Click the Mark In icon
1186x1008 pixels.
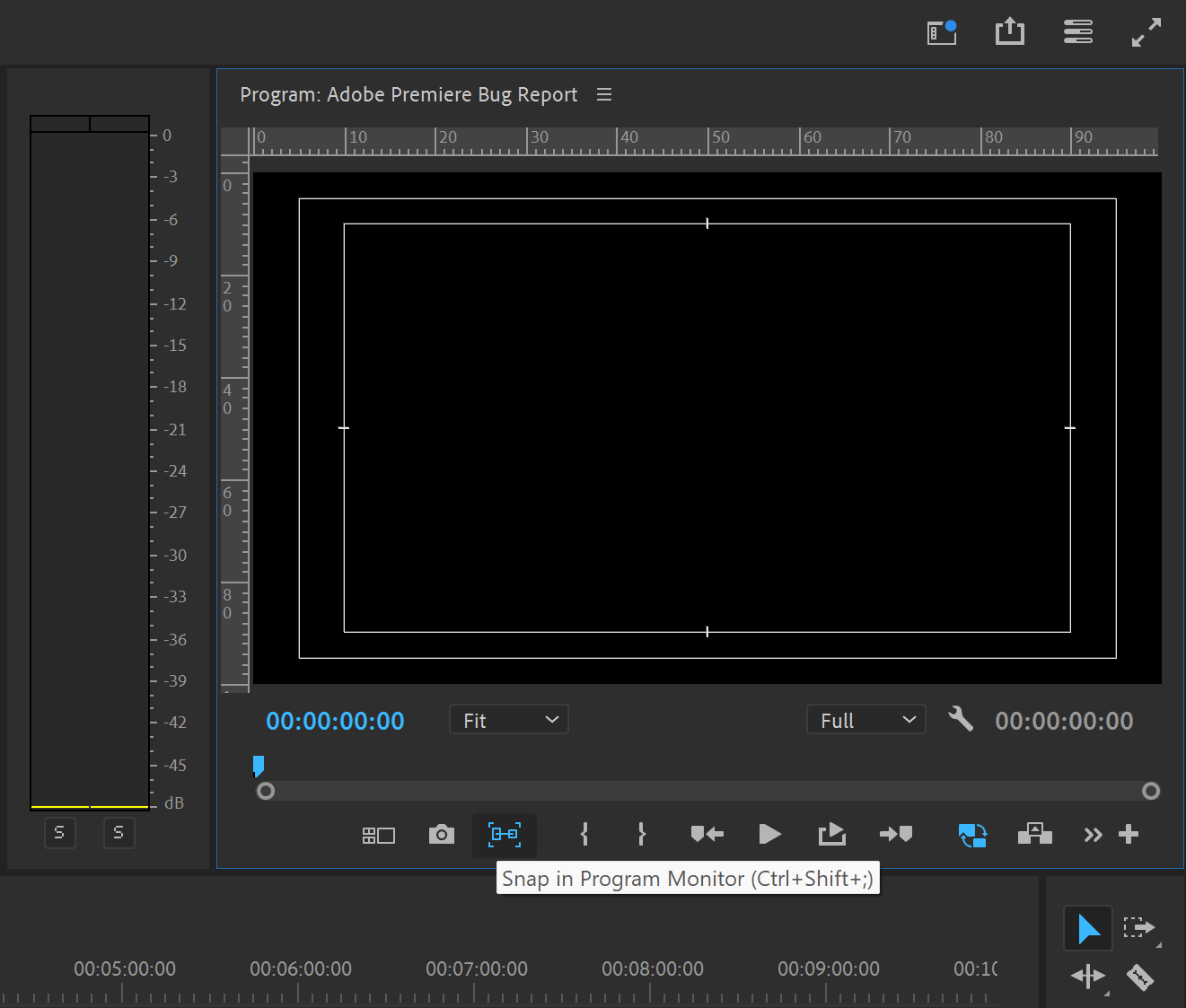tap(584, 835)
